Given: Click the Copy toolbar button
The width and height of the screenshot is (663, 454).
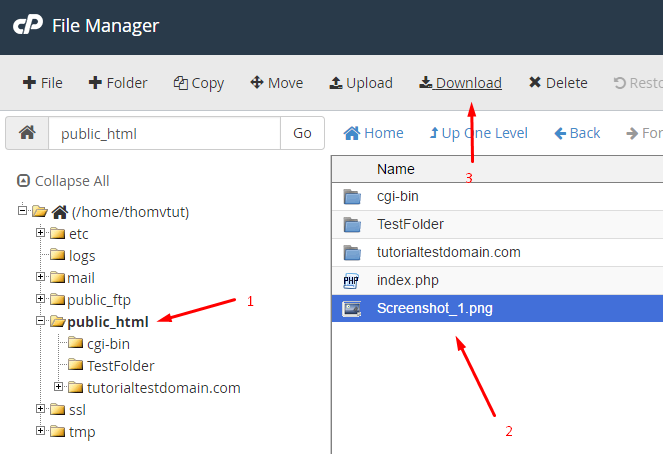Looking at the screenshot, I should point(198,83).
